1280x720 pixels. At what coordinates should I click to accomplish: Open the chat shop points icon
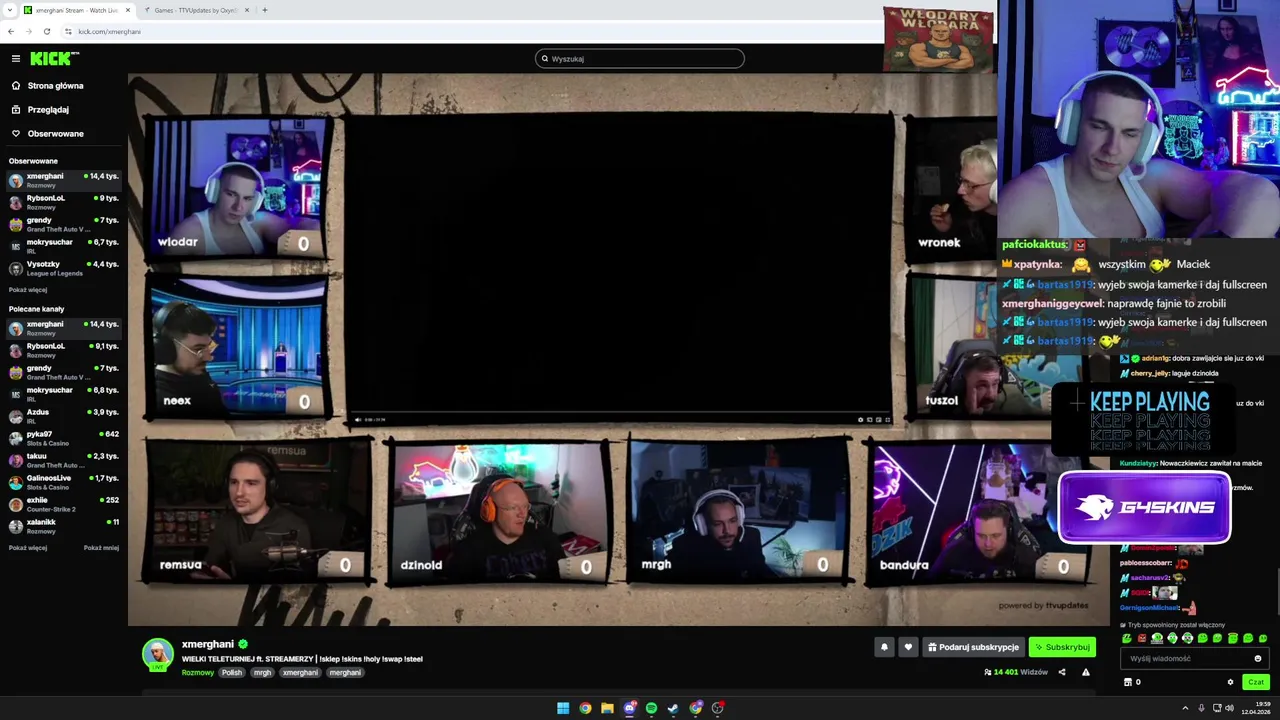(1129, 682)
